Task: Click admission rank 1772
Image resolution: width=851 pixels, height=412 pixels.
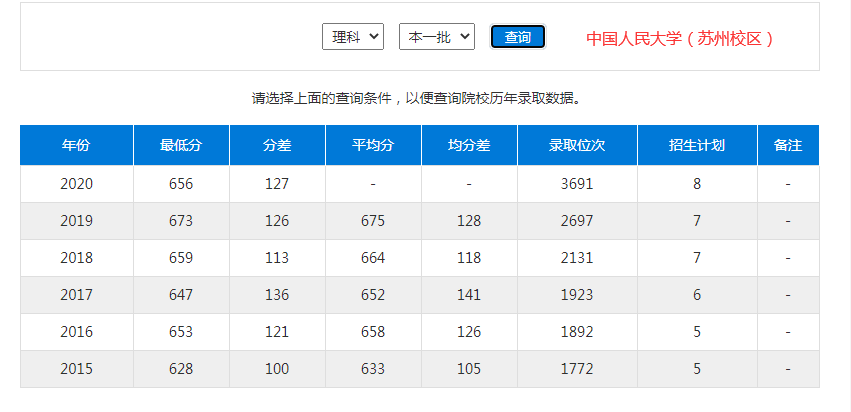Action: (577, 369)
